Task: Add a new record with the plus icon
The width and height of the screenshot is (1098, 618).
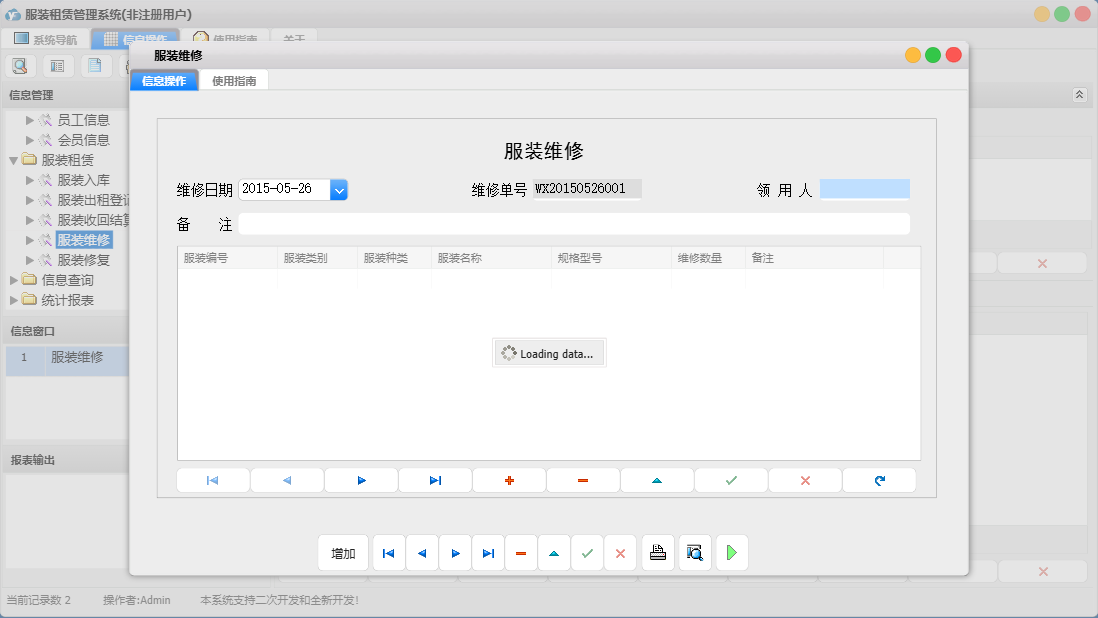Action: 509,480
